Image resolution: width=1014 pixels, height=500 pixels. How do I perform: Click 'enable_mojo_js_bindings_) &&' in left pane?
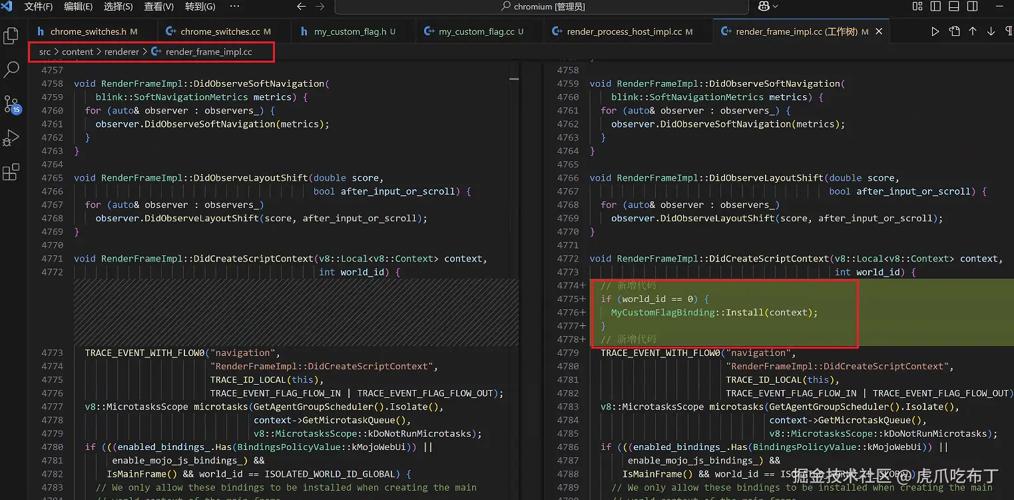pos(188,461)
